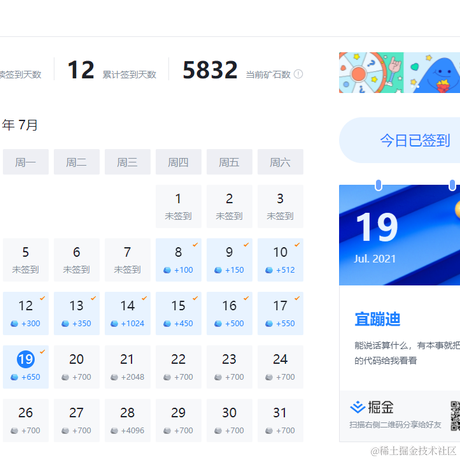460x460 pixels.
Task: Click the check mark on day 15
Action: pyautogui.click(x=195, y=298)
